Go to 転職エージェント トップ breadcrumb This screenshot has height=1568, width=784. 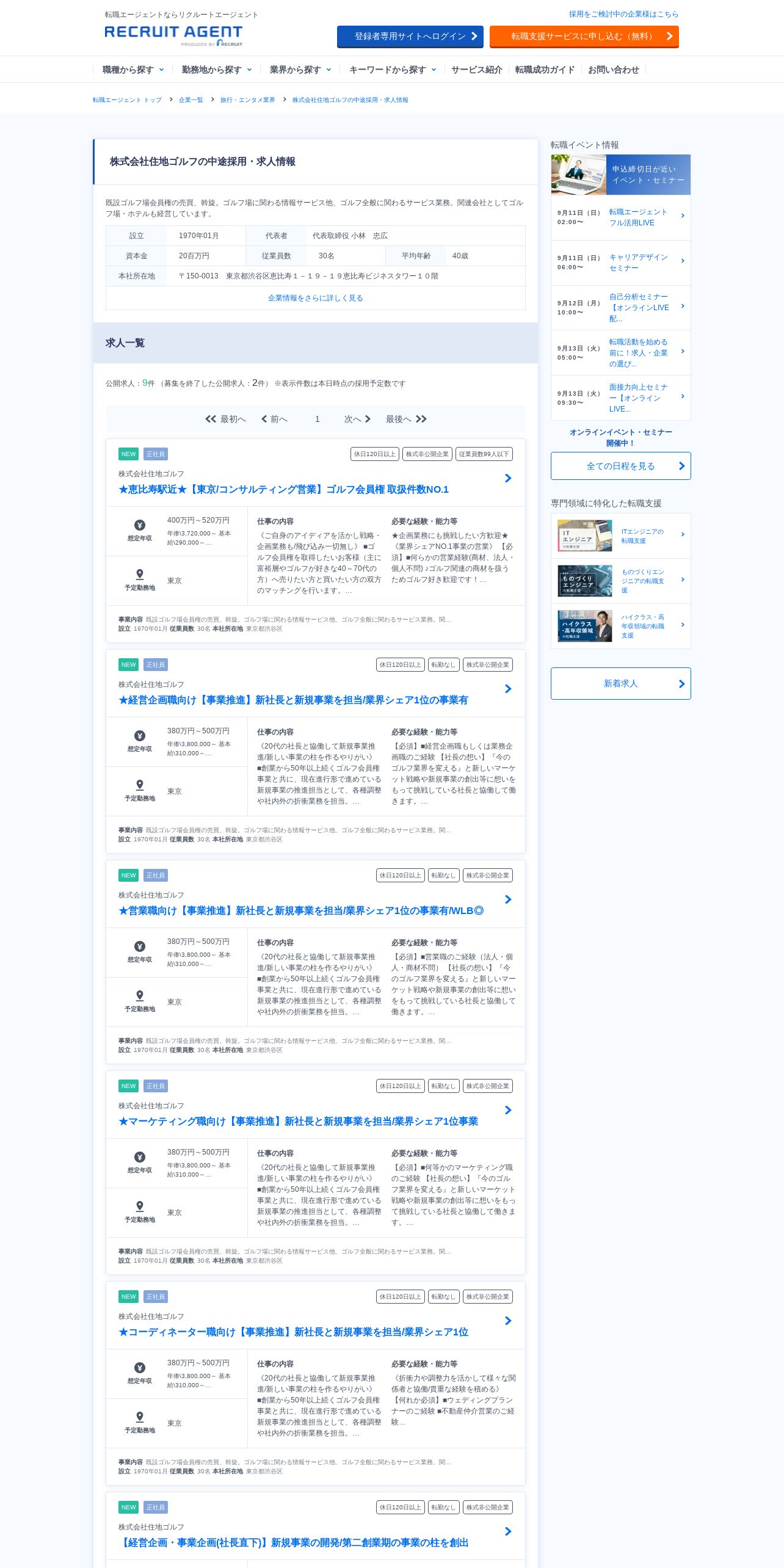coord(127,100)
